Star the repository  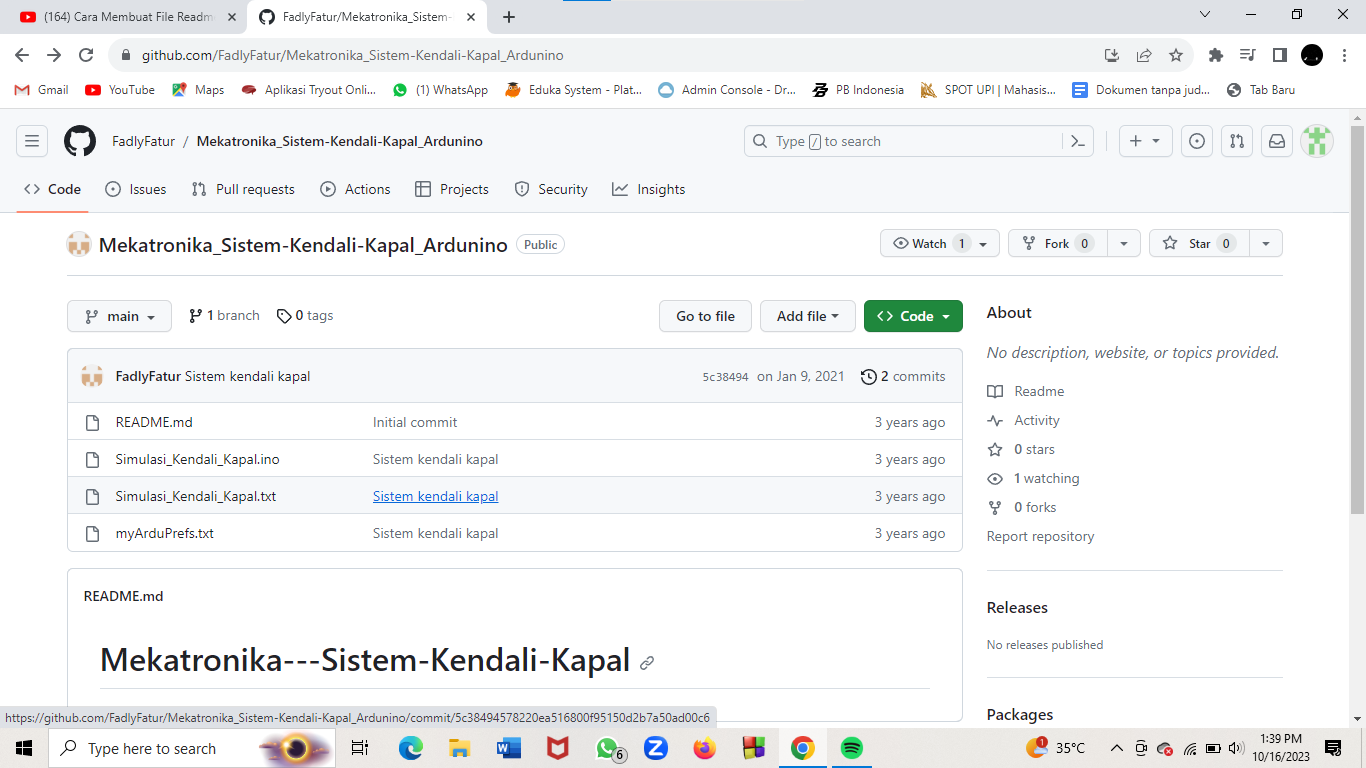point(1198,242)
